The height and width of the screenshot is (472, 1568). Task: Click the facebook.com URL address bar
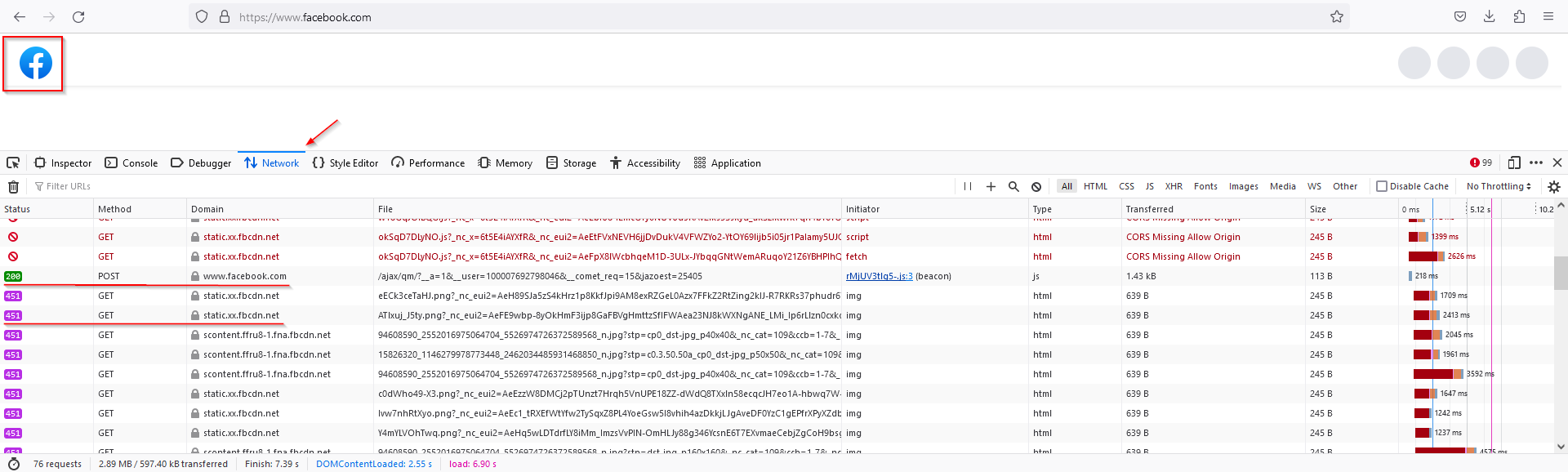768,16
